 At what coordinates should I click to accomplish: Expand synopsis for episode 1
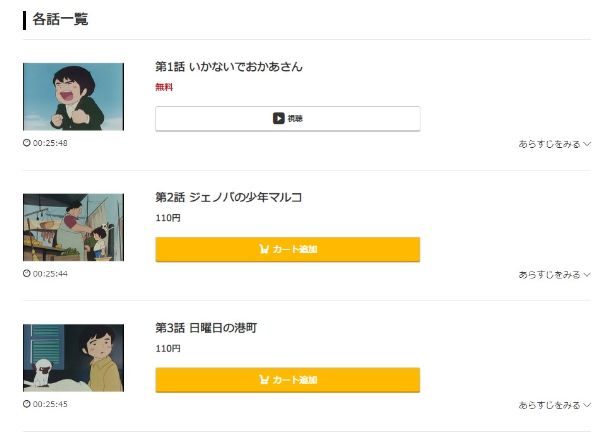coord(554,144)
